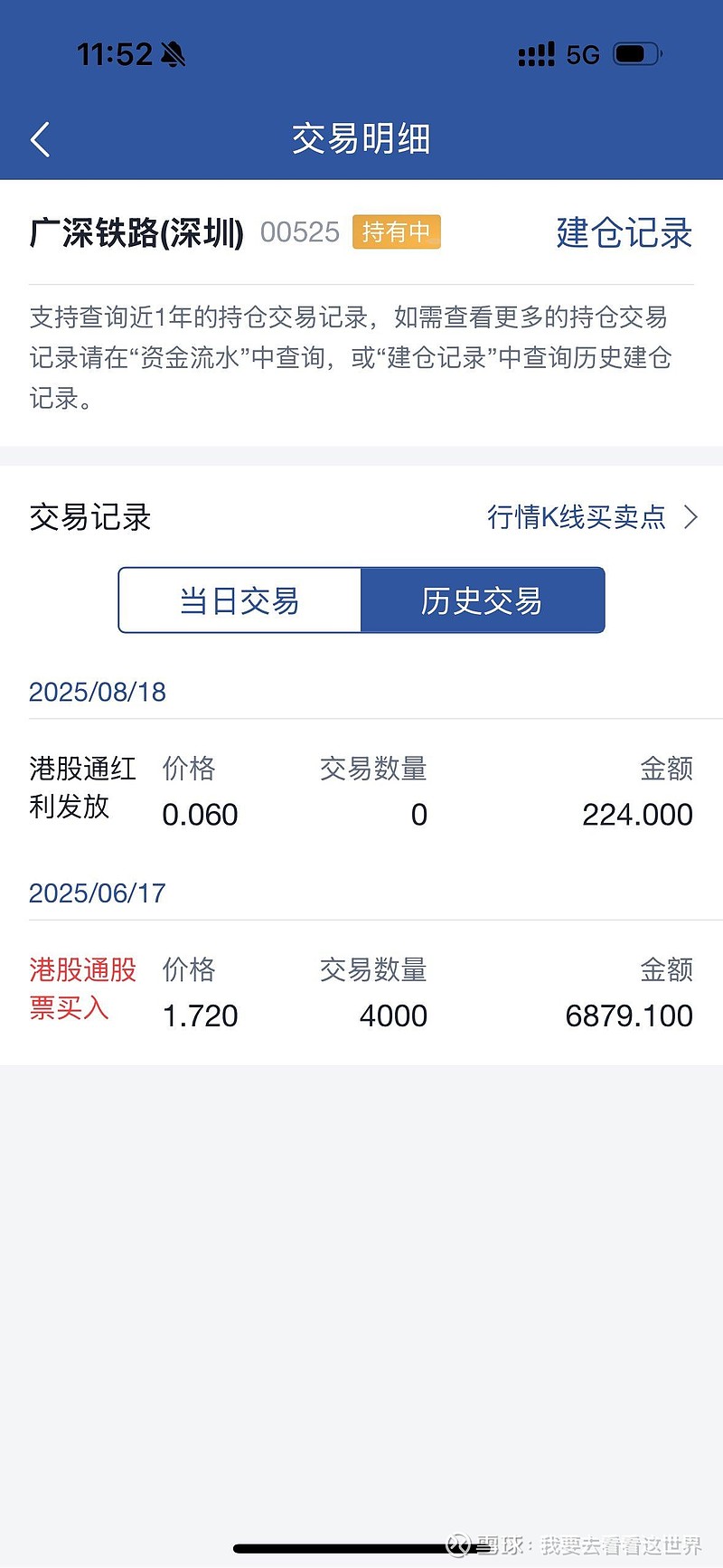
Task: Tap the 持有中 status badge
Action: pos(396,232)
